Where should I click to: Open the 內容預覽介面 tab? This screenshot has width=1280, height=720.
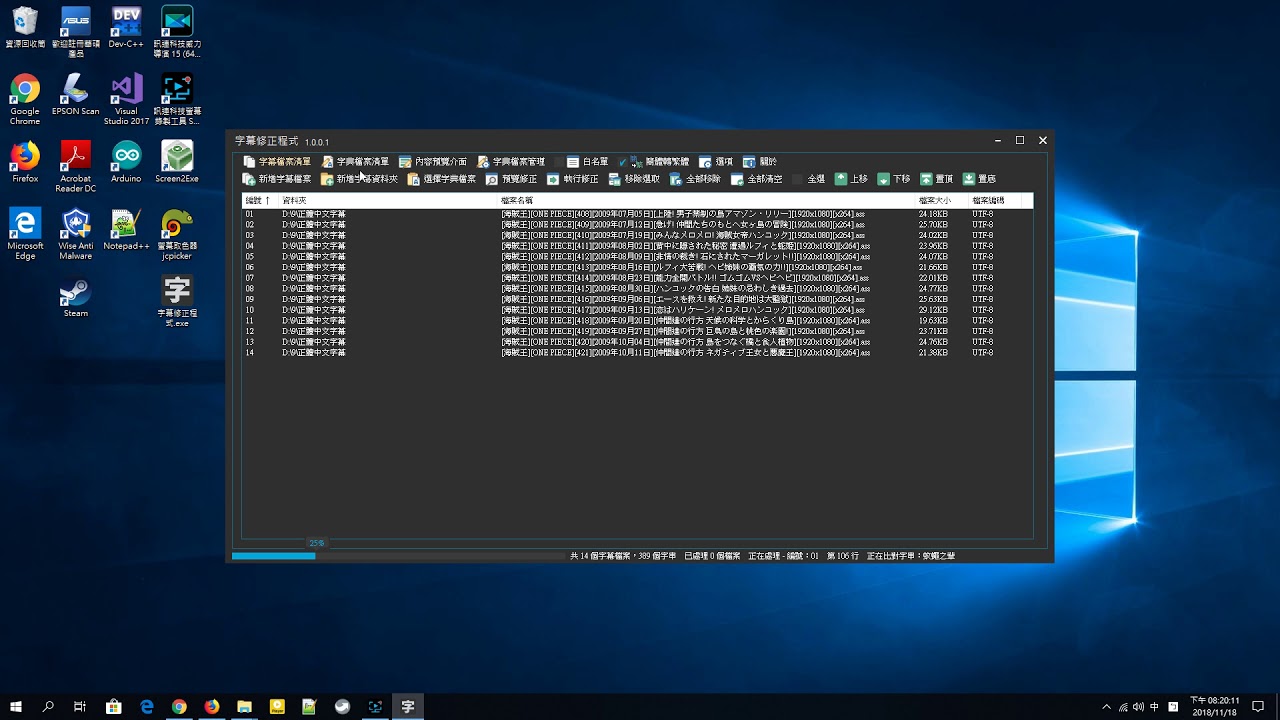(x=433, y=161)
